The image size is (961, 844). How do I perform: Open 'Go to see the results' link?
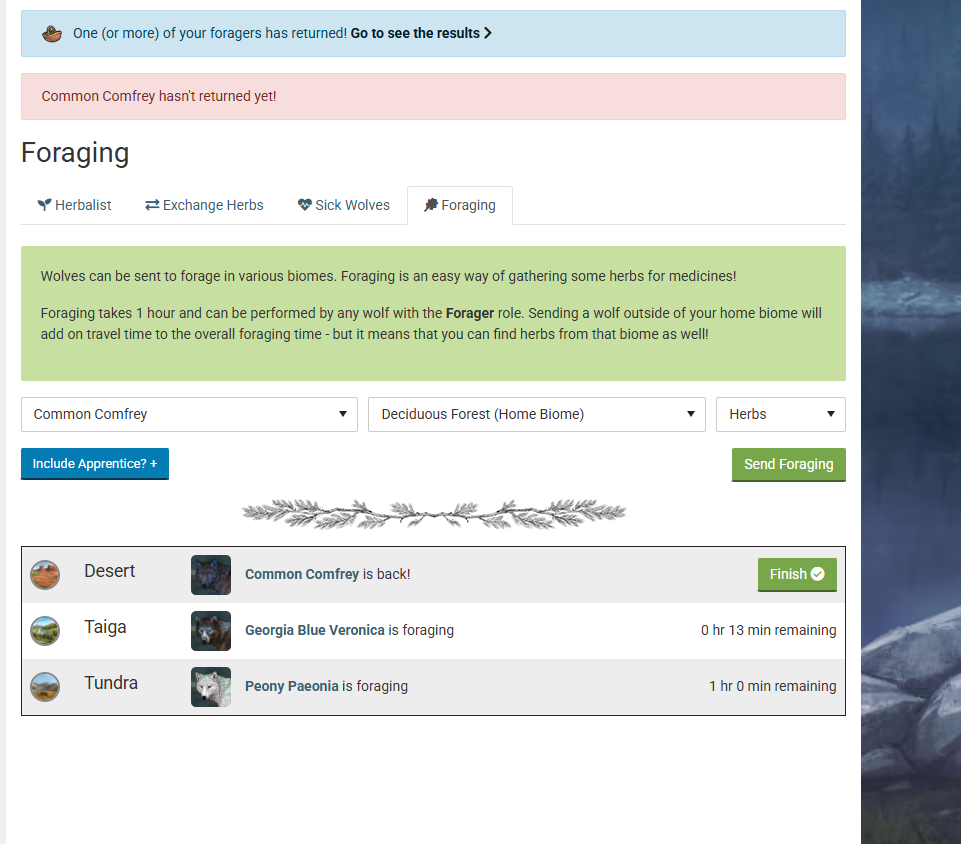point(421,33)
